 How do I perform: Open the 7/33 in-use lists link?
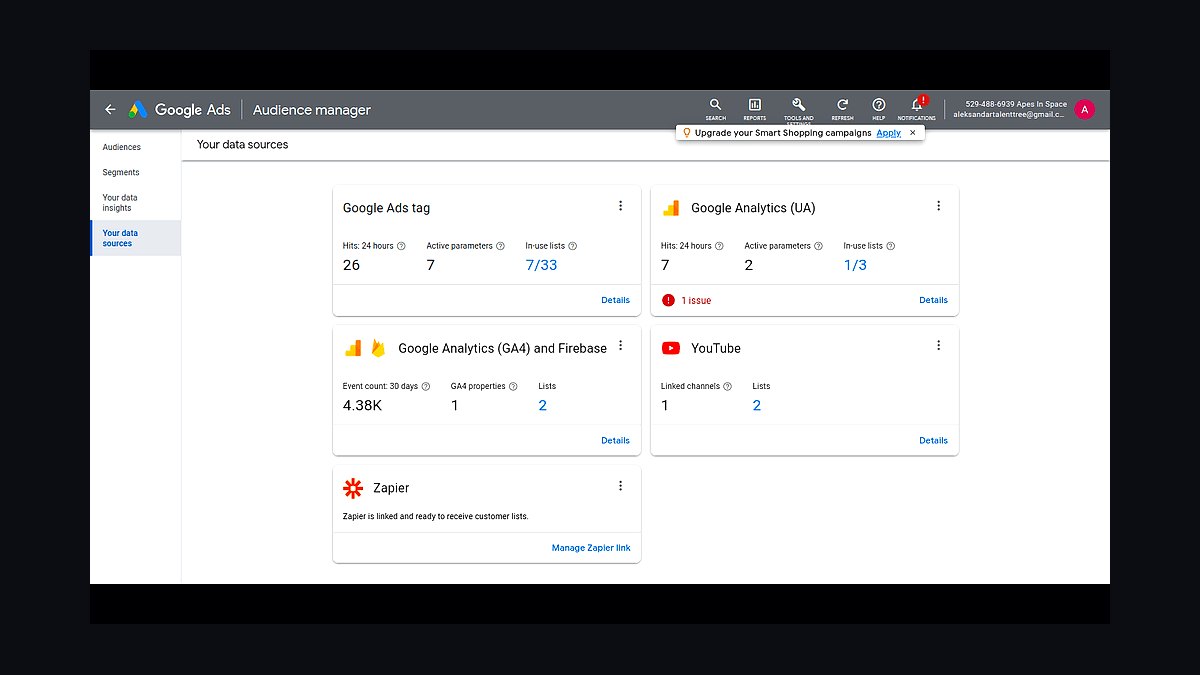coord(541,265)
